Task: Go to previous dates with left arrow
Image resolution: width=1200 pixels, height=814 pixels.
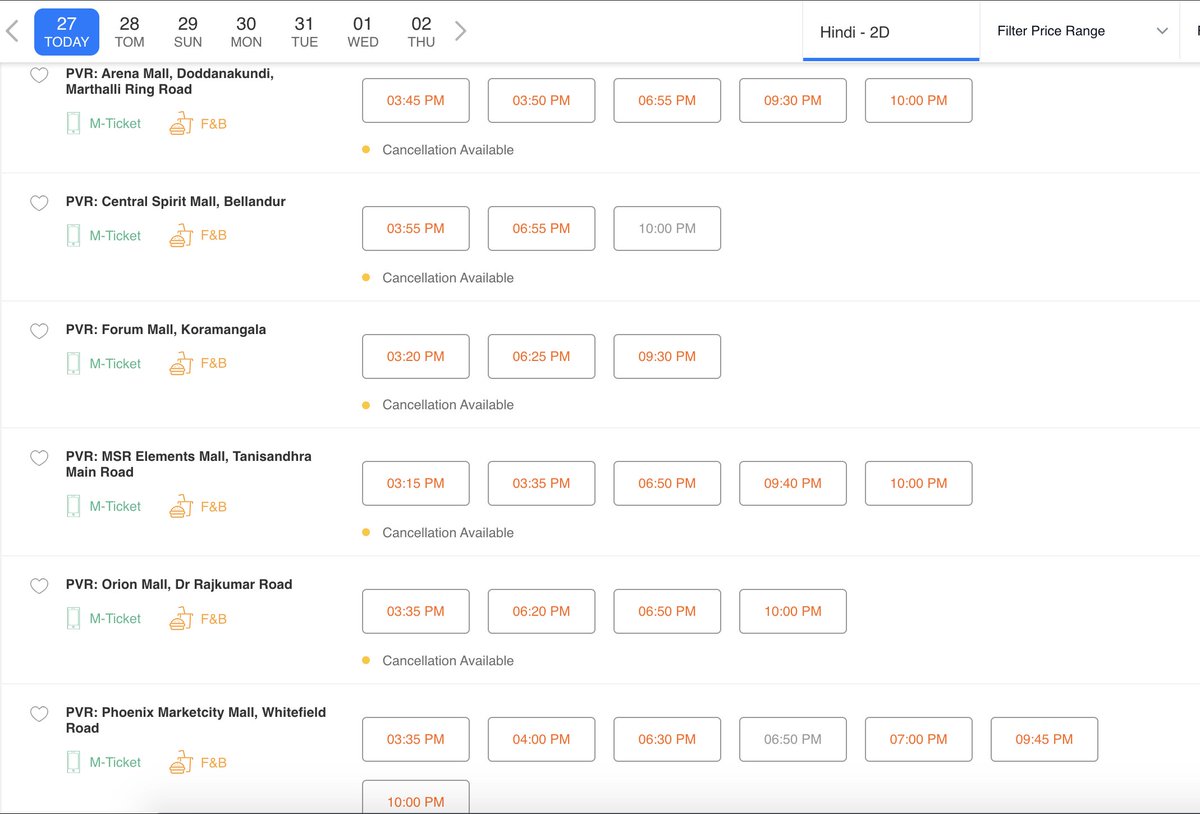Action: click(12, 31)
